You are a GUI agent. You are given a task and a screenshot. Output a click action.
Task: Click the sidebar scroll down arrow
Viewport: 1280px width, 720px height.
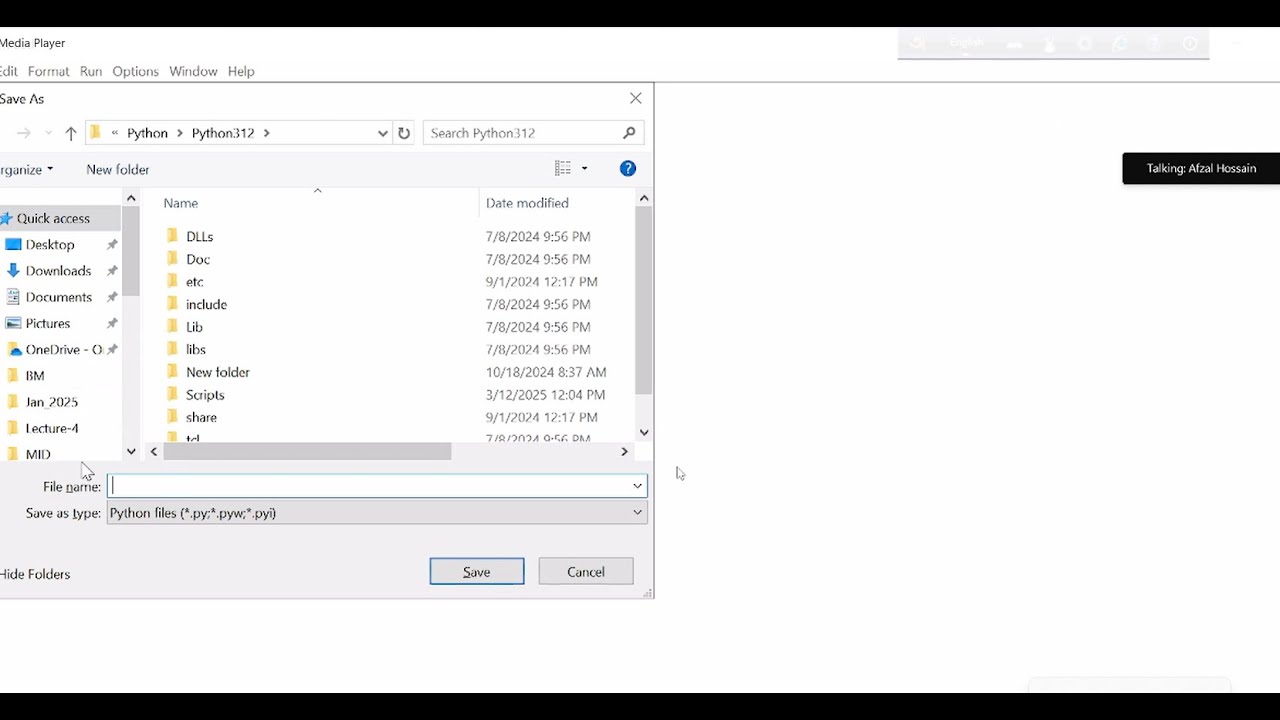[x=131, y=452]
